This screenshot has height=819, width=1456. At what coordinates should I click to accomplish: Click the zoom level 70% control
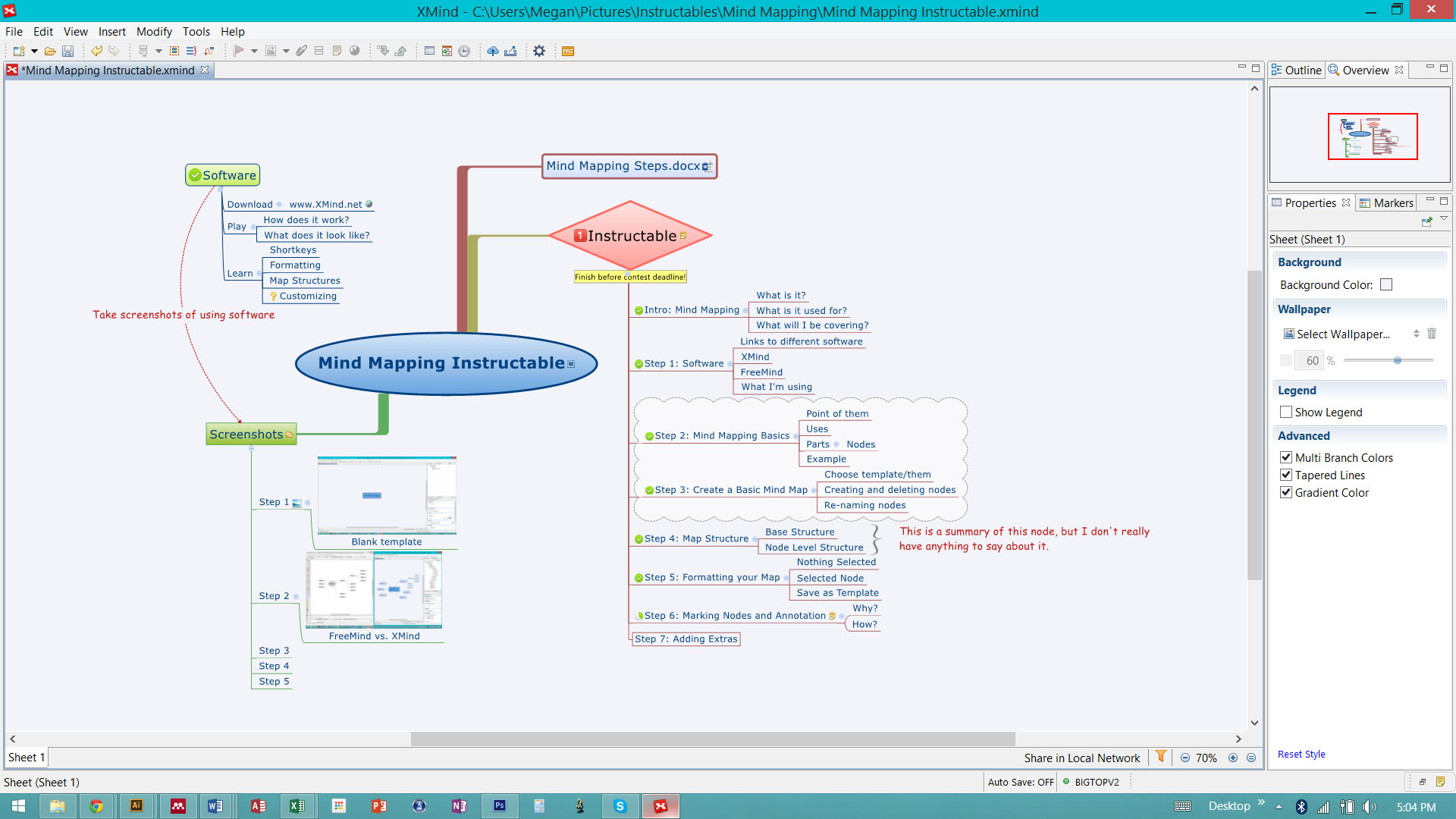tap(1205, 757)
